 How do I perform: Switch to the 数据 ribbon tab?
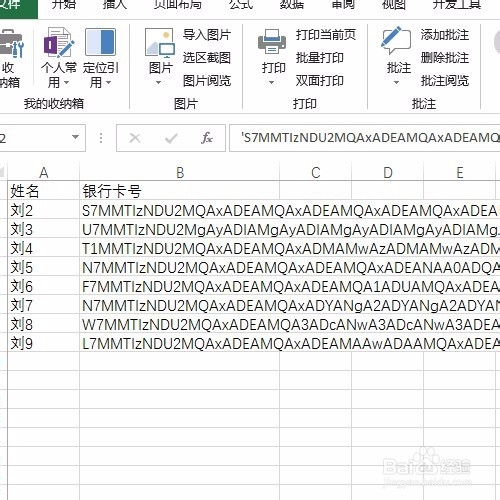291,5
